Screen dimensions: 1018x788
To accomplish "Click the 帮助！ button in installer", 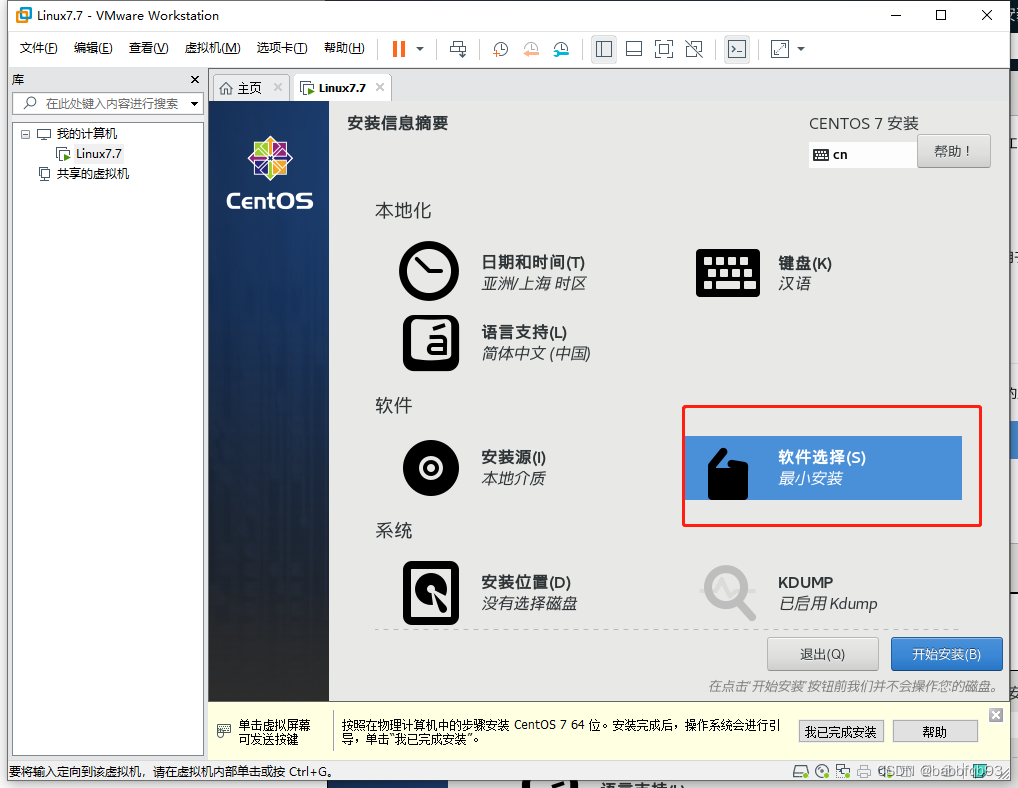I will click(x=953, y=151).
